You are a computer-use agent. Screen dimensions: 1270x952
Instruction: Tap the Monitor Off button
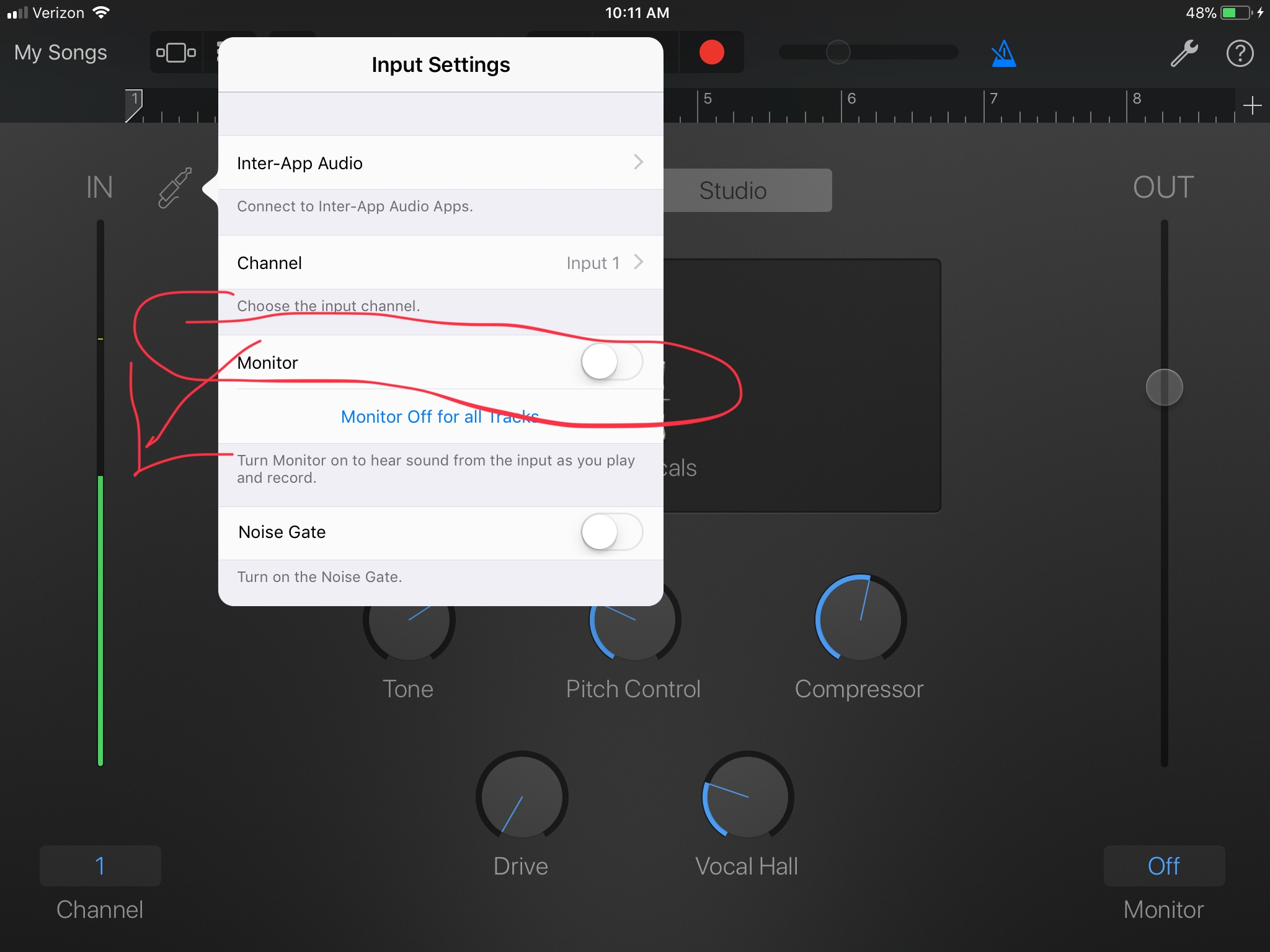(x=1164, y=865)
